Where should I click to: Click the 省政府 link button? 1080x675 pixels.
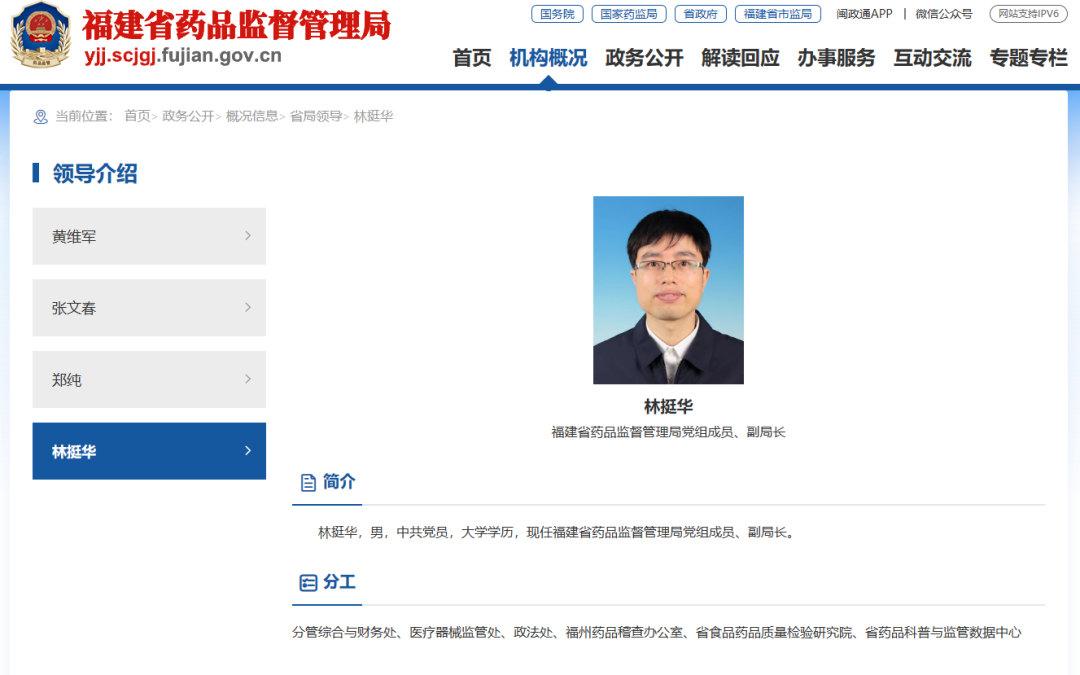(x=700, y=14)
